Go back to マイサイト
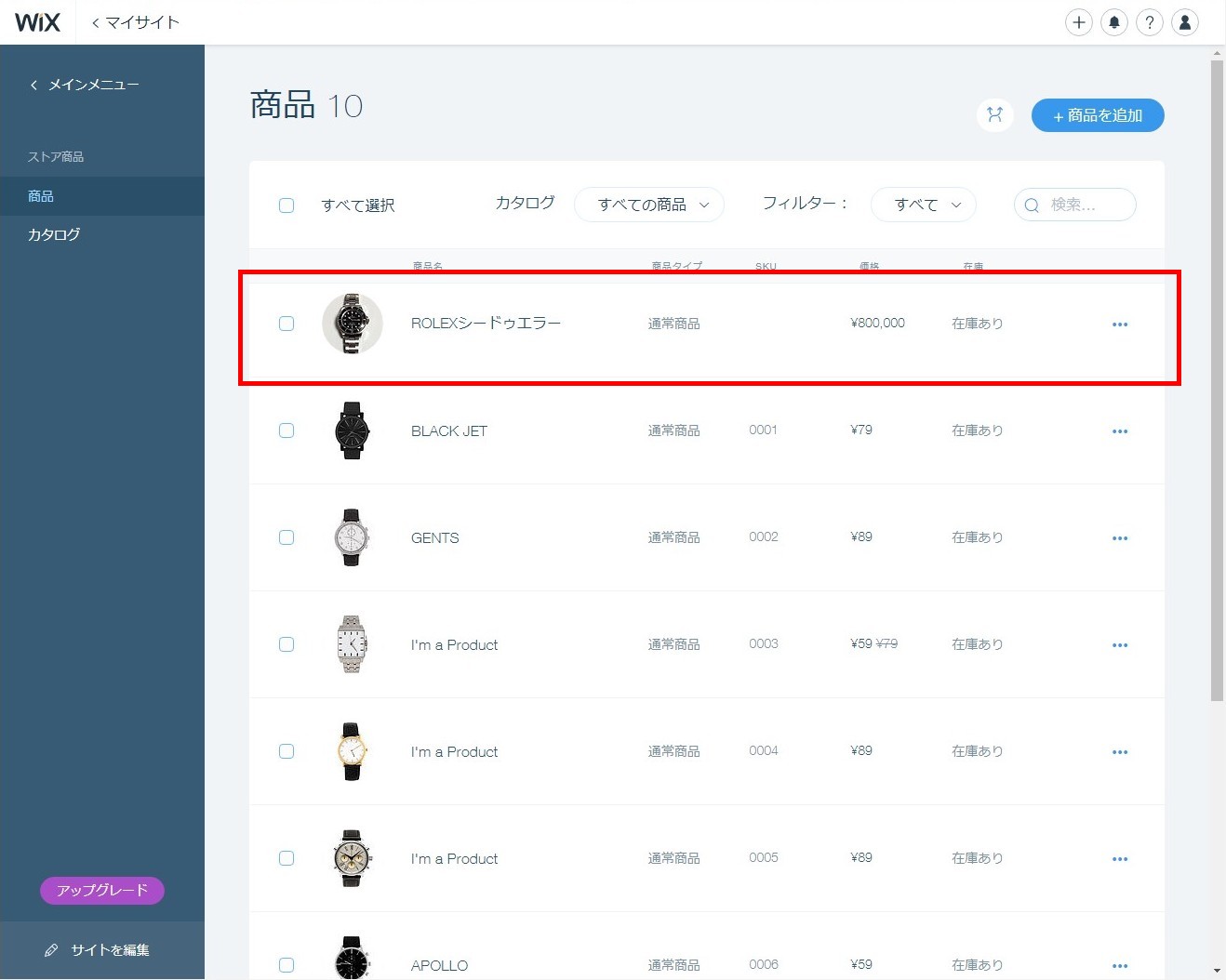This screenshot has width=1226, height=980. coord(136,22)
